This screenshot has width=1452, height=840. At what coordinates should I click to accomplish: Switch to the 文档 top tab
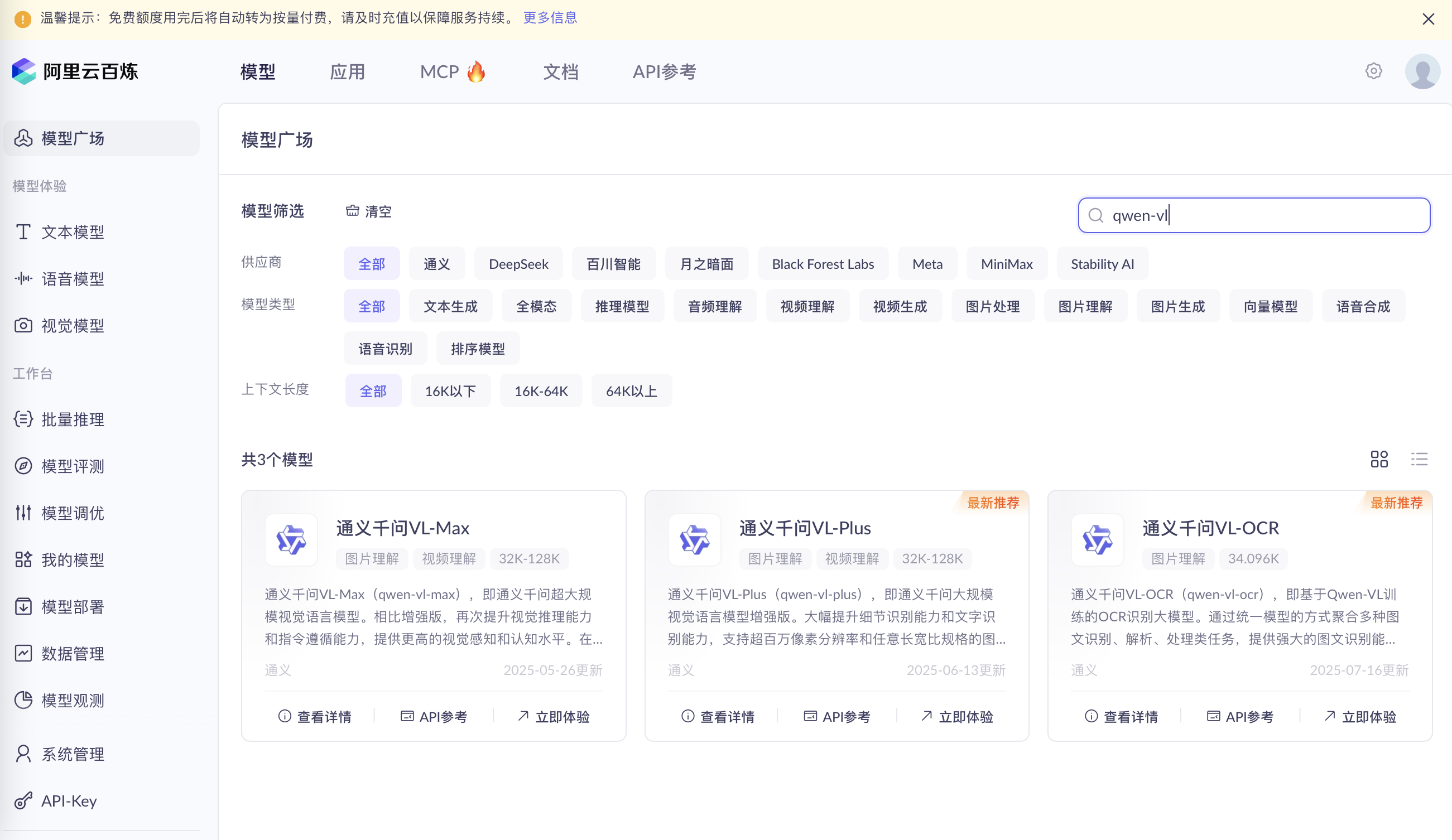click(560, 71)
